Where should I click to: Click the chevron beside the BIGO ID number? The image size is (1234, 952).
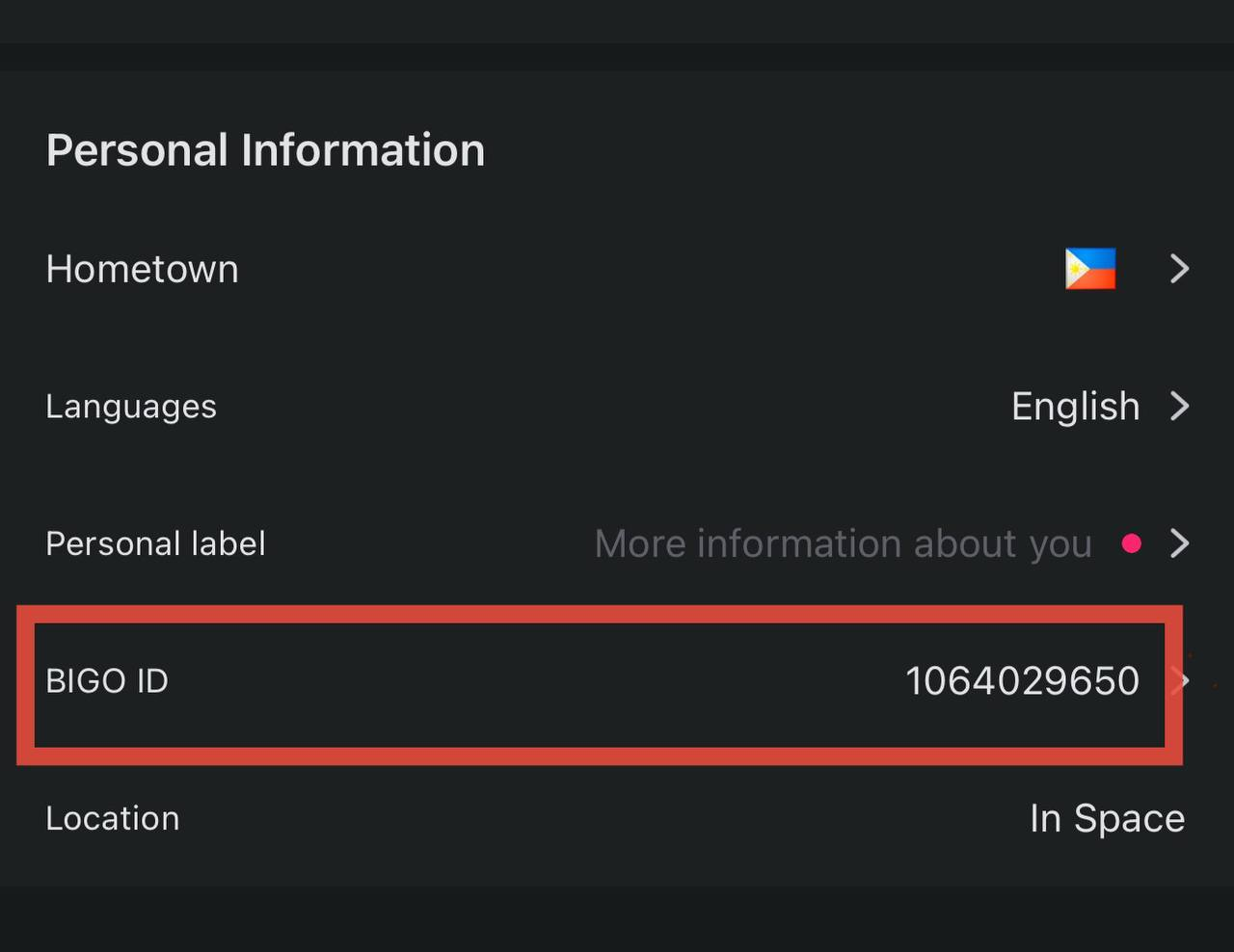[x=1181, y=681]
